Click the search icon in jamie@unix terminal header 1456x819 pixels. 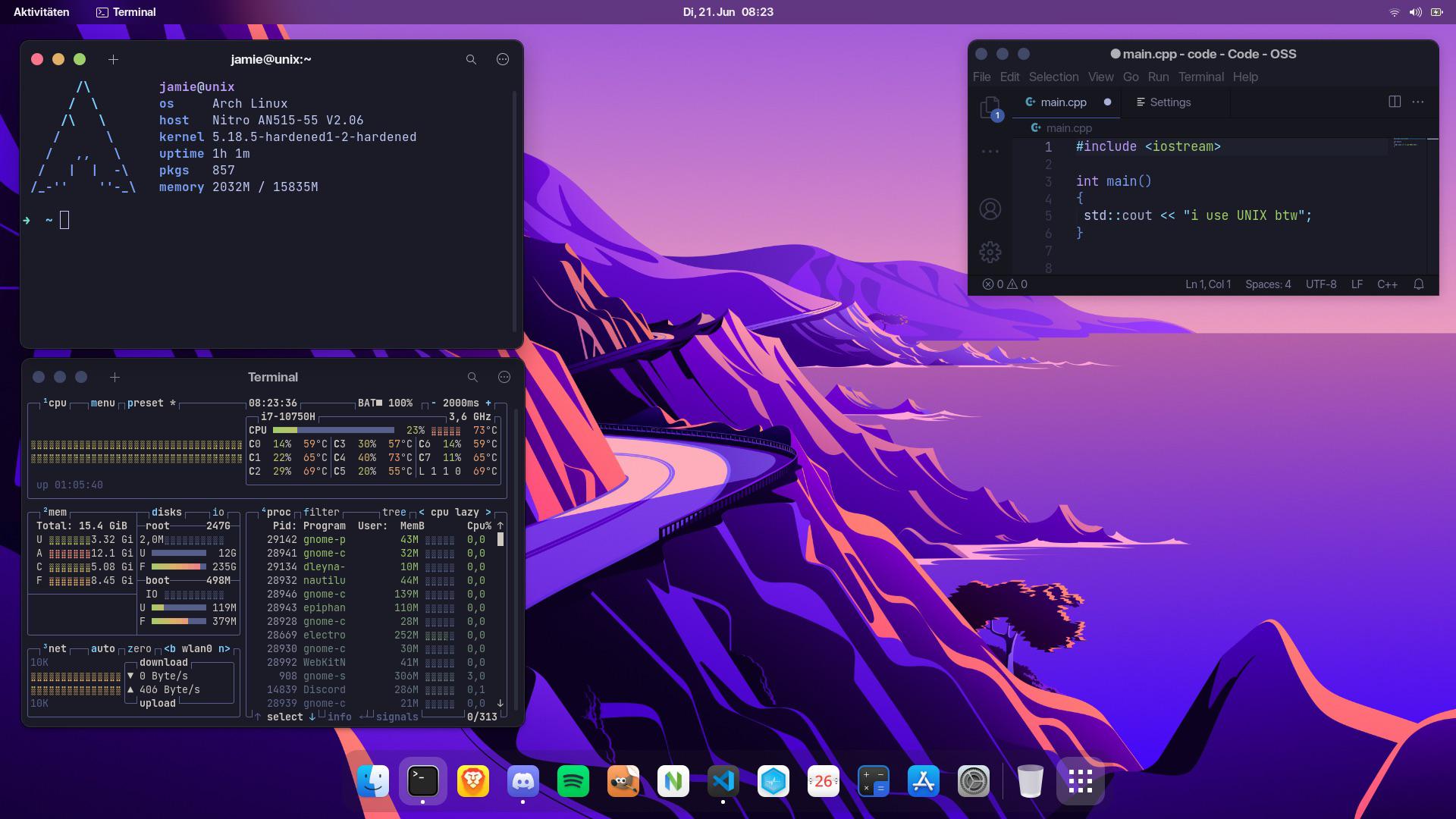click(472, 58)
